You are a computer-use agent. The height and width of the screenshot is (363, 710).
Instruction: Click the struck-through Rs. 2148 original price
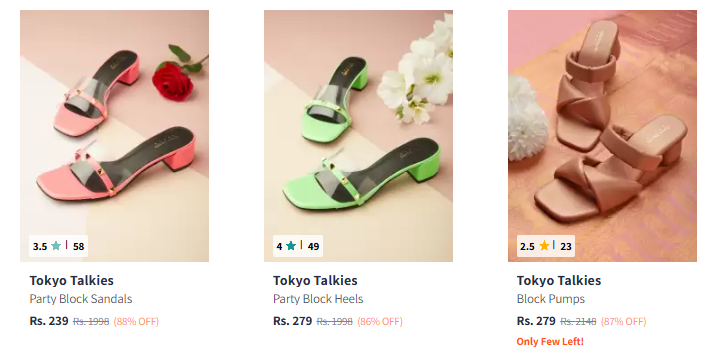point(578,322)
